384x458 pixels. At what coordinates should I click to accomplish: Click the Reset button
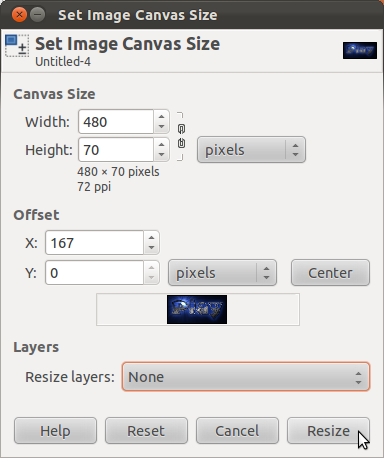point(146,431)
